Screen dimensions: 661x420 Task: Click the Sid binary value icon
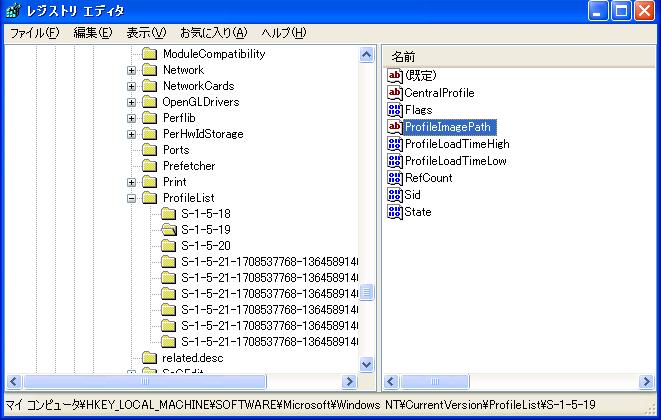point(395,195)
